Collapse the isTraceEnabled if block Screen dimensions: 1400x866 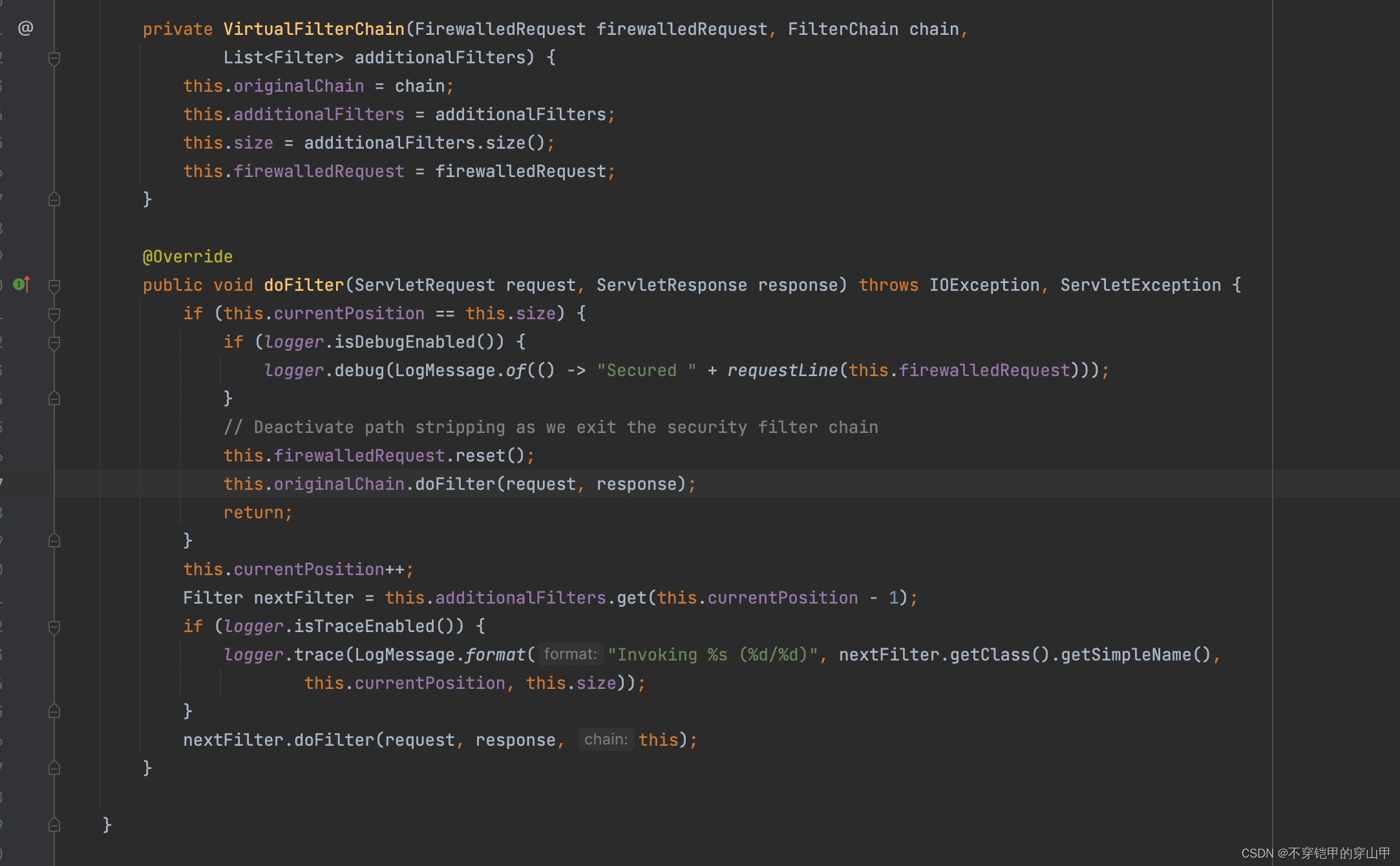click(x=54, y=627)
